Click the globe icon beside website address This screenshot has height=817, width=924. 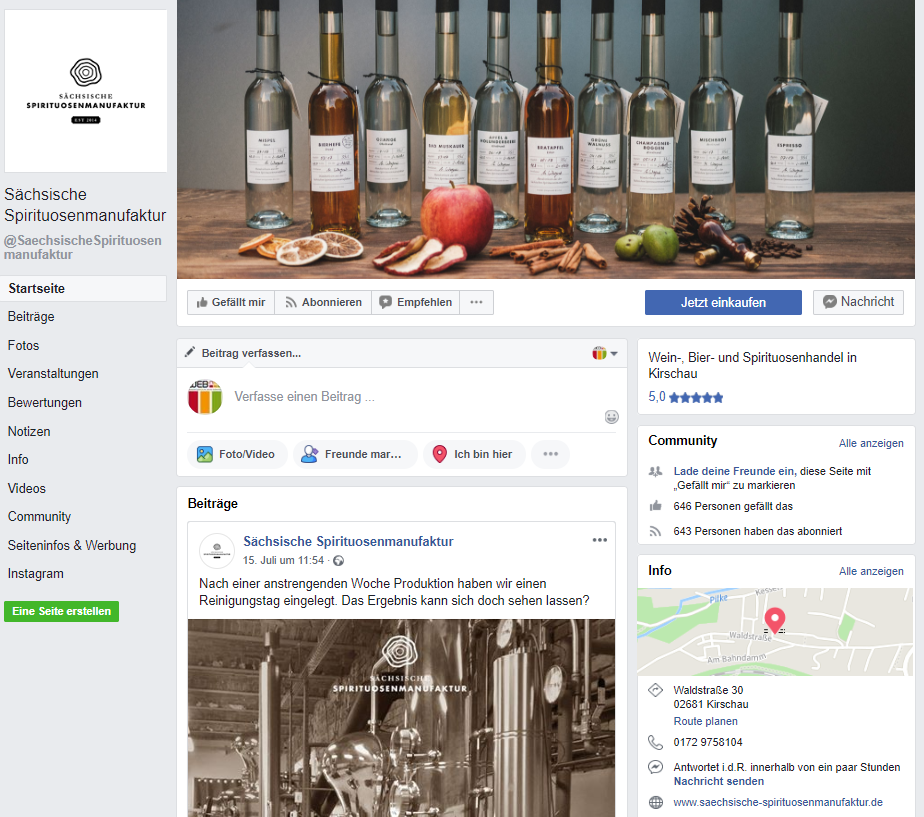pos(655,802)
